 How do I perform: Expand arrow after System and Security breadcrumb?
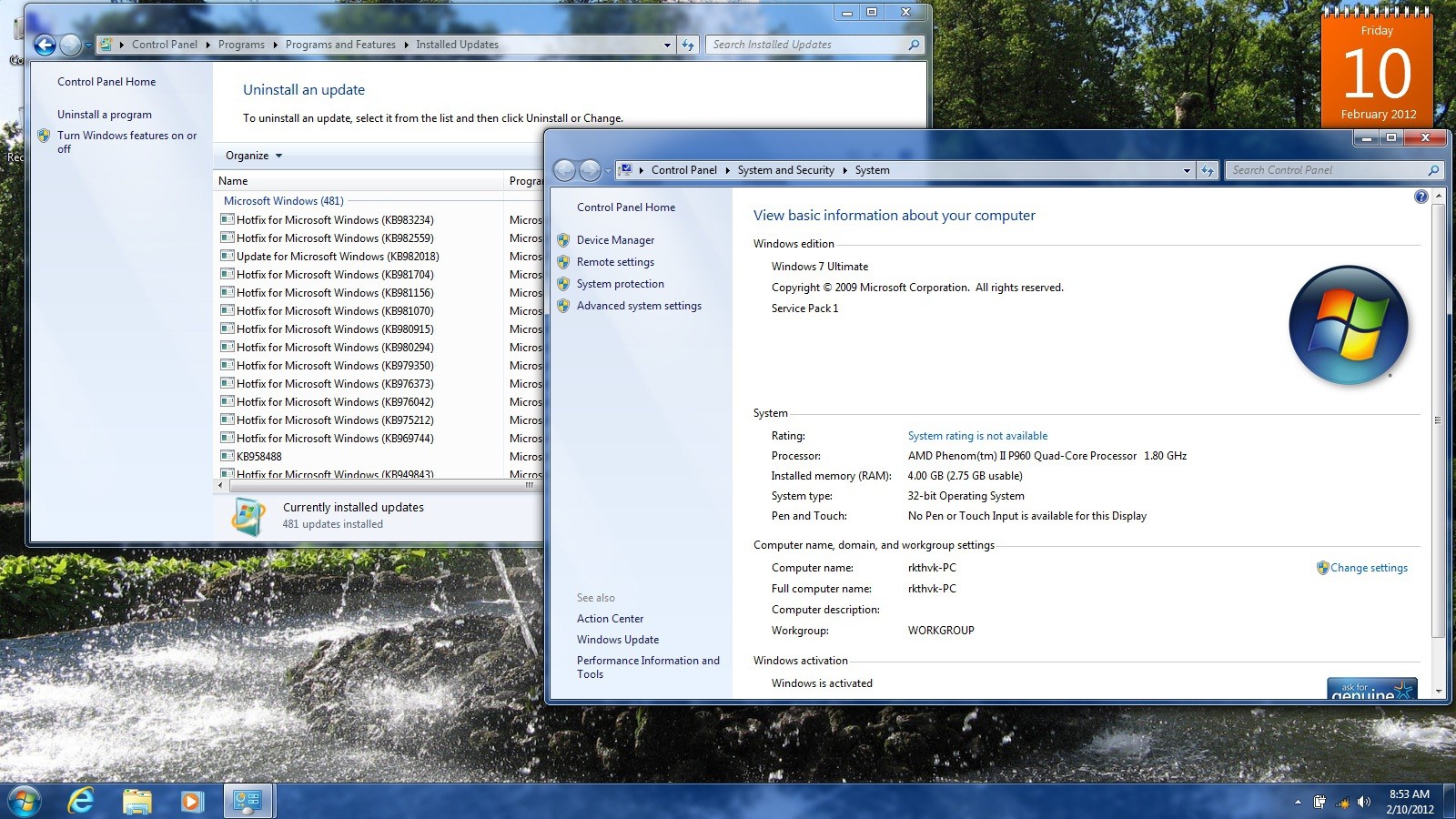point(844,170)
